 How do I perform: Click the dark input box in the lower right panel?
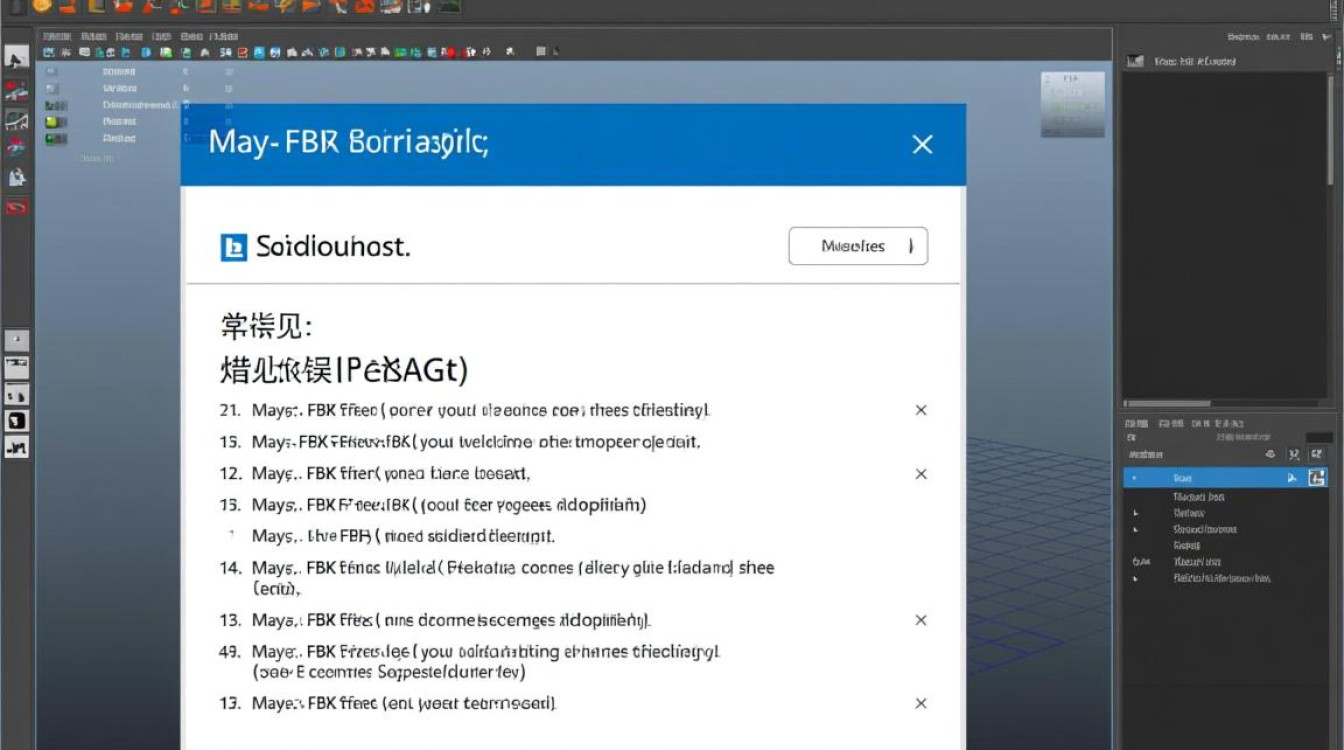point(1319,438)
